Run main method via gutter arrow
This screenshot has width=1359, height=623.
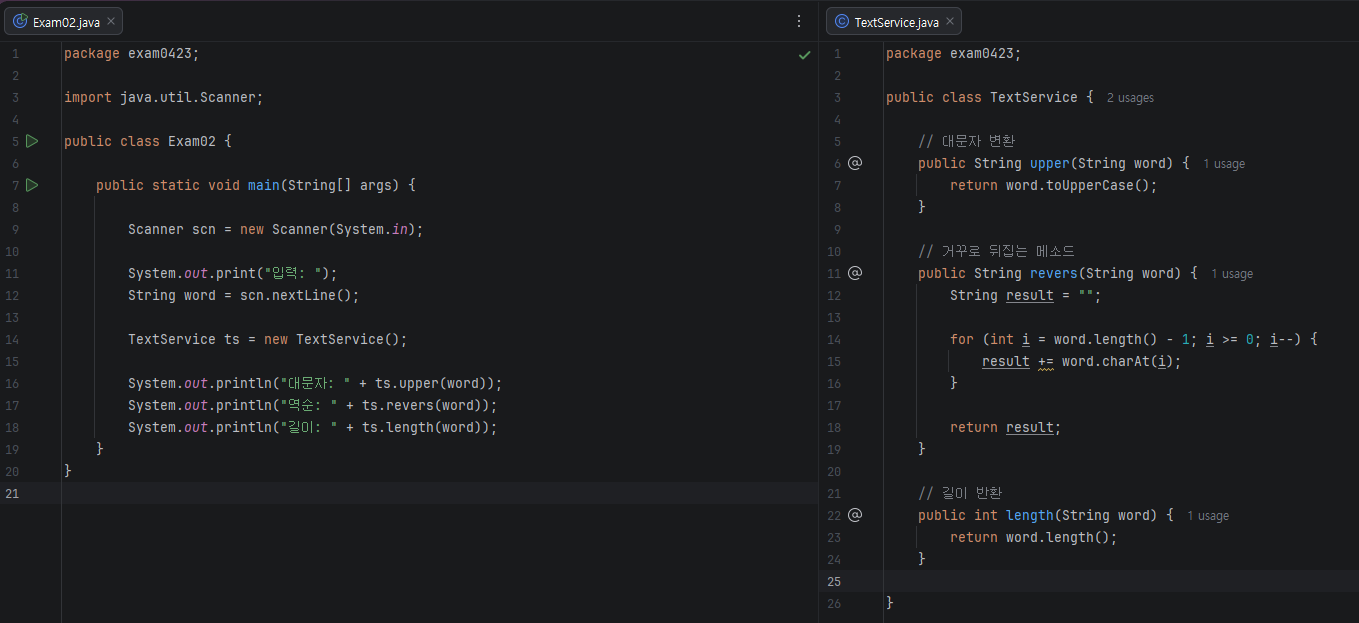(x=32, y=185)
